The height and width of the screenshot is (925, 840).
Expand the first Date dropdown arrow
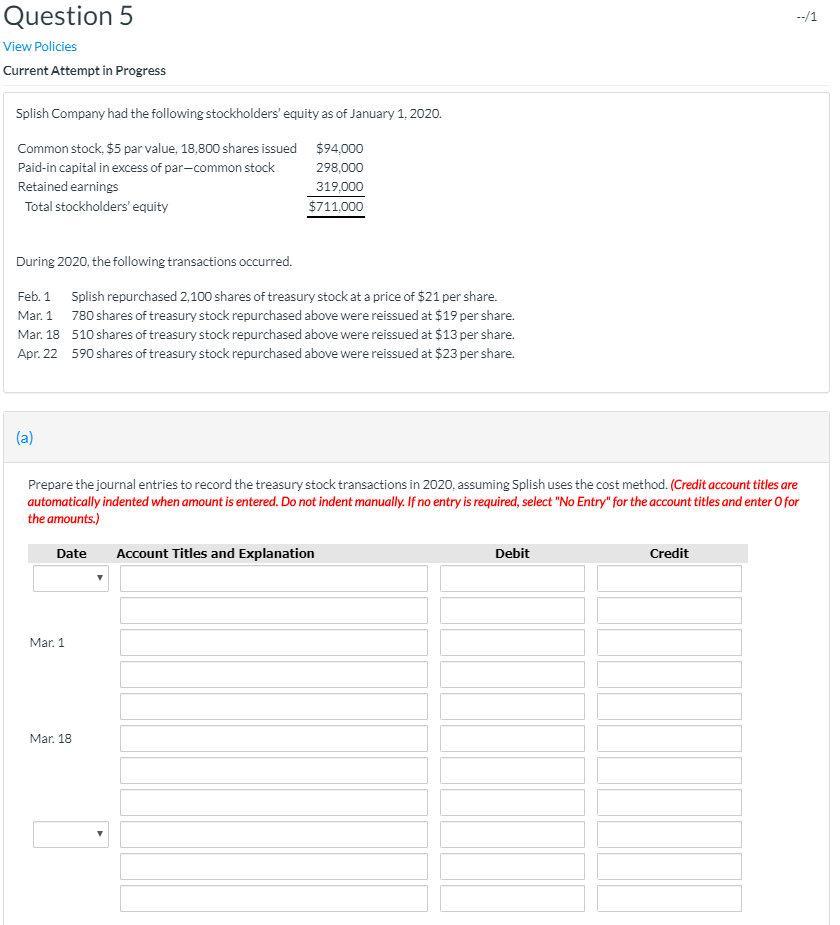pyautogui.click(x=100, y=578)
